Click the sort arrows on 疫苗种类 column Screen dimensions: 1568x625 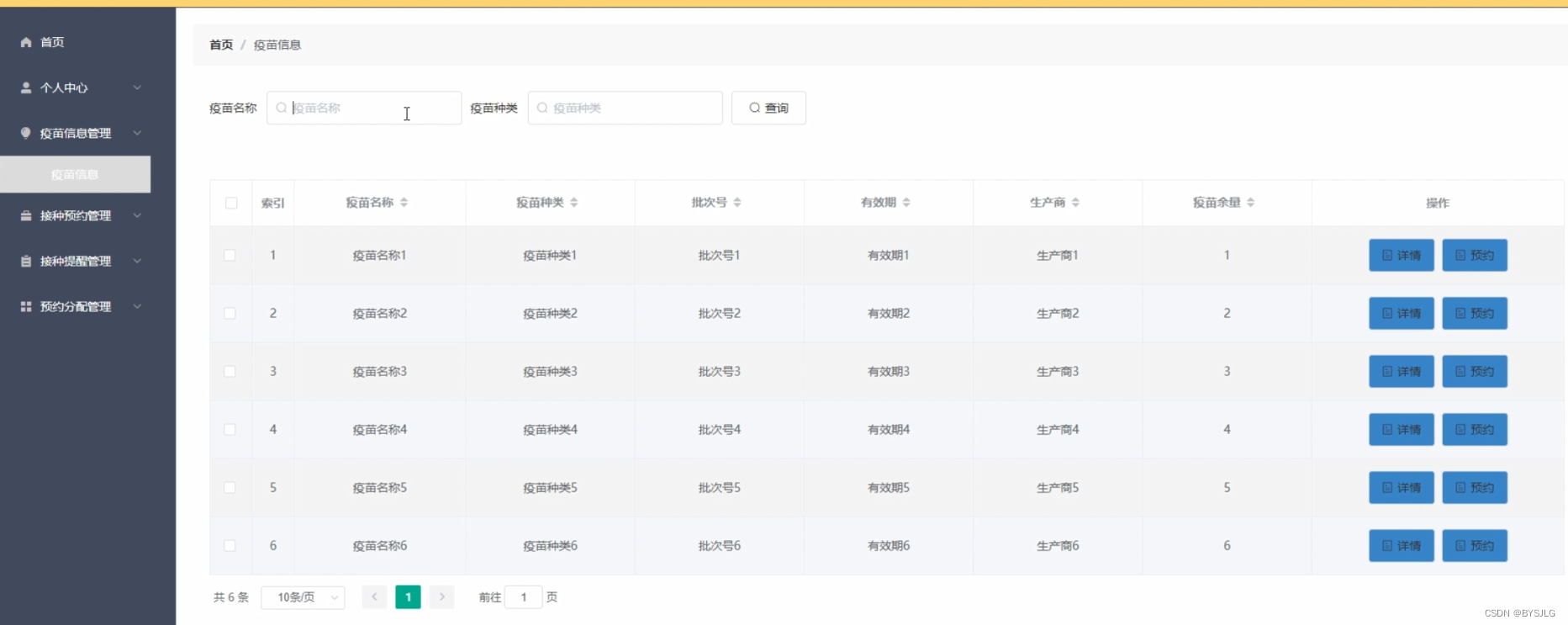pyautogui.click(x=574, y=203)
